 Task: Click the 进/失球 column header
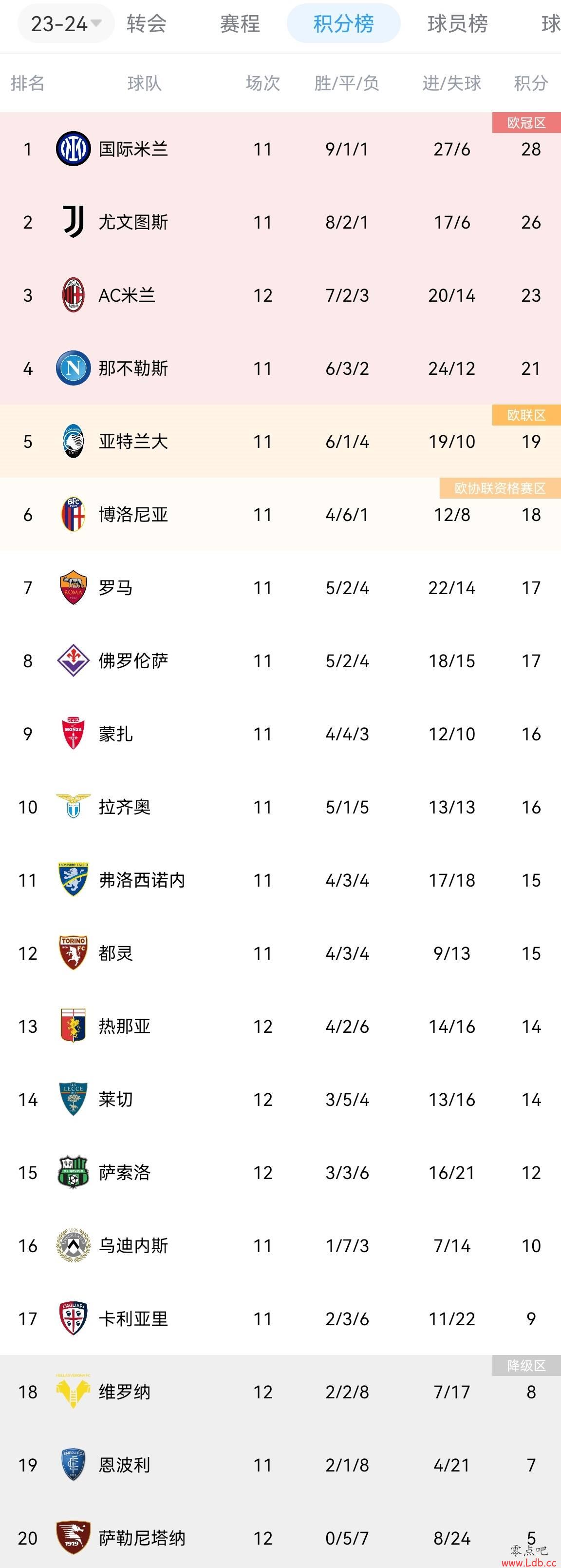point(451,83)
